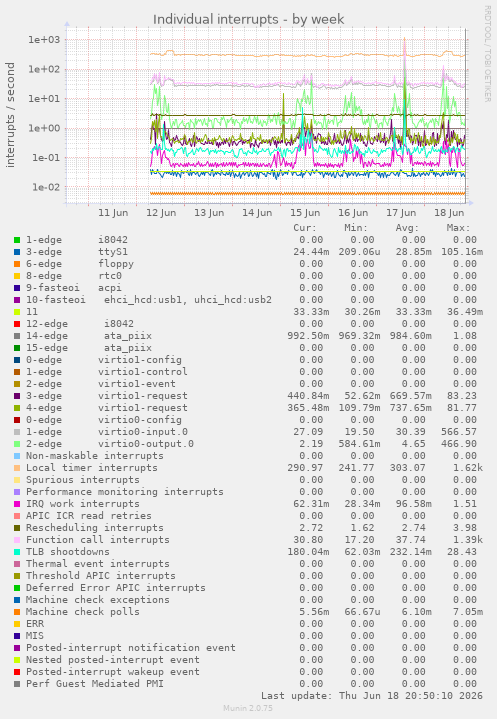Click the "Threshold APIC interrupts" label
497x719 pixels.
[x=100, y=576]
